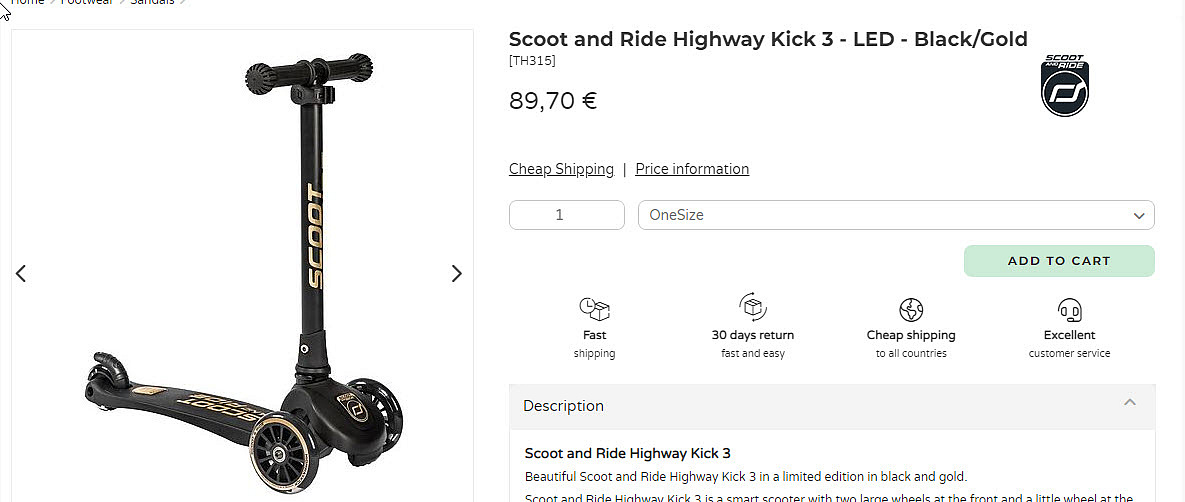Screen dimensions: 1185x502
Task: Open the Cheap Shipping link
Action: tap(561, 169)
